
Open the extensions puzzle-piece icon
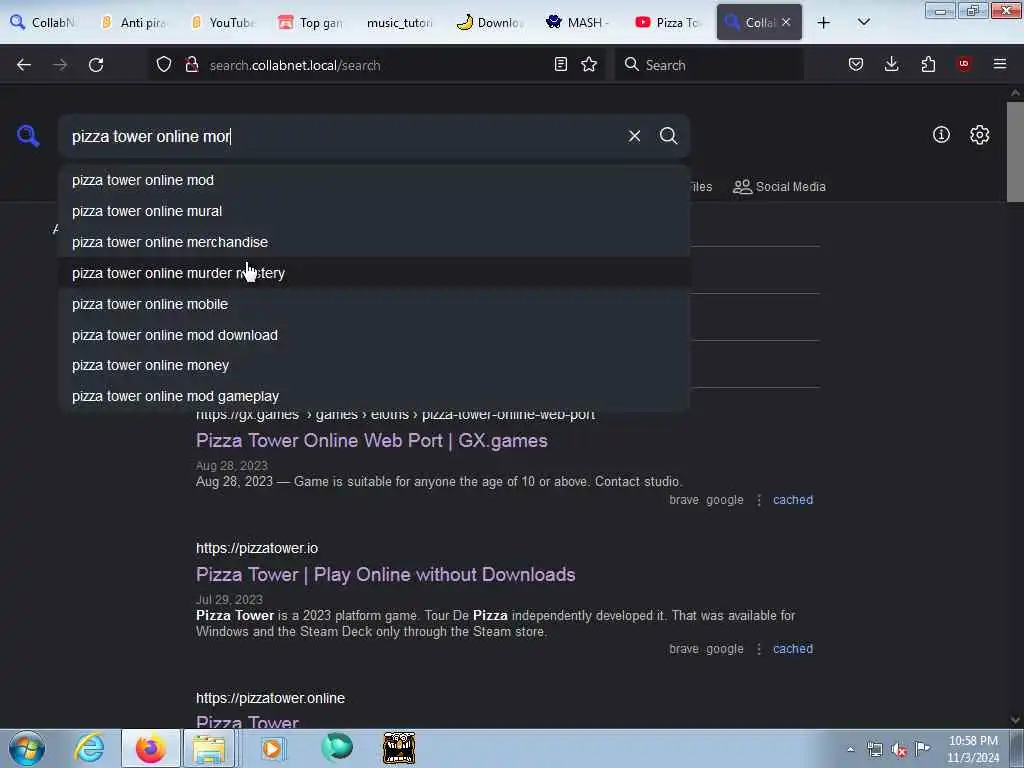coord(928,64)
